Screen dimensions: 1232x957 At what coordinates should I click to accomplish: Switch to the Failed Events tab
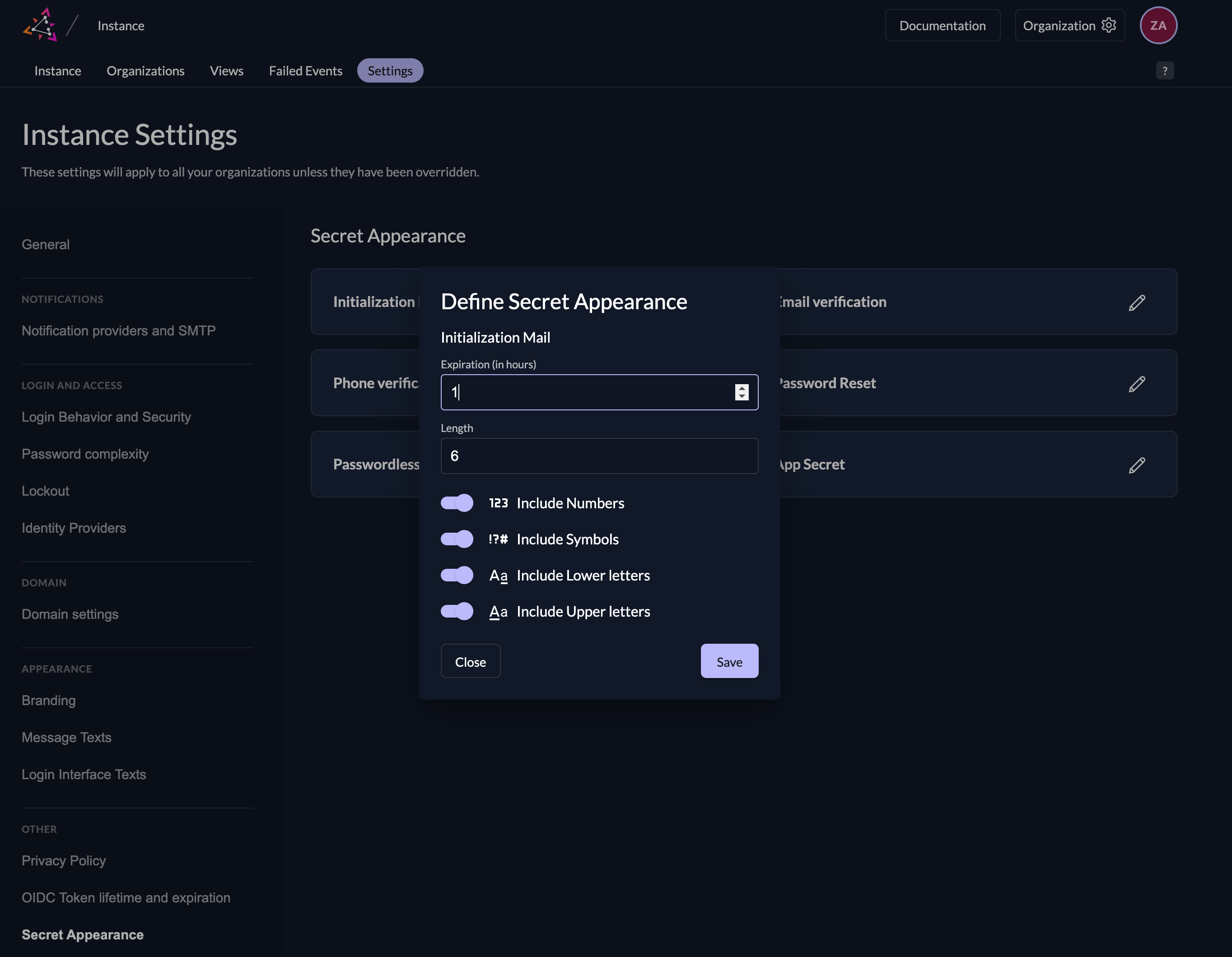tap(305, 70)
